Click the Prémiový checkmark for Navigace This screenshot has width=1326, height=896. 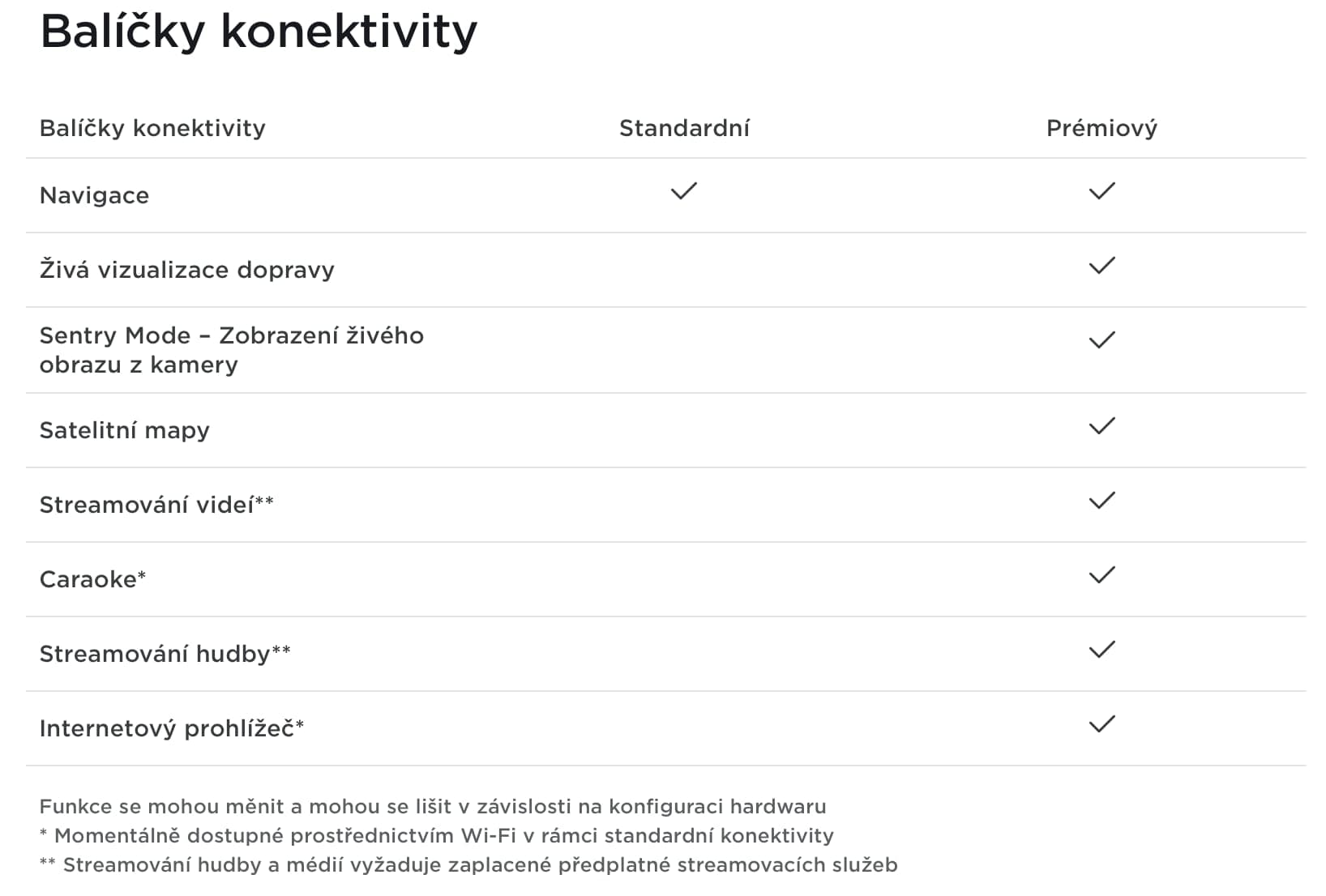[x=1101, y=191]
